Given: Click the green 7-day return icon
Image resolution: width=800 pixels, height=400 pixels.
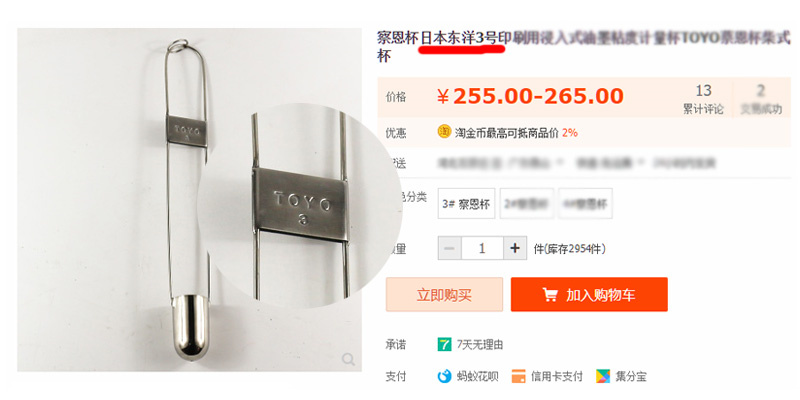Looking at the screenshot, I should tap(444, 344).
